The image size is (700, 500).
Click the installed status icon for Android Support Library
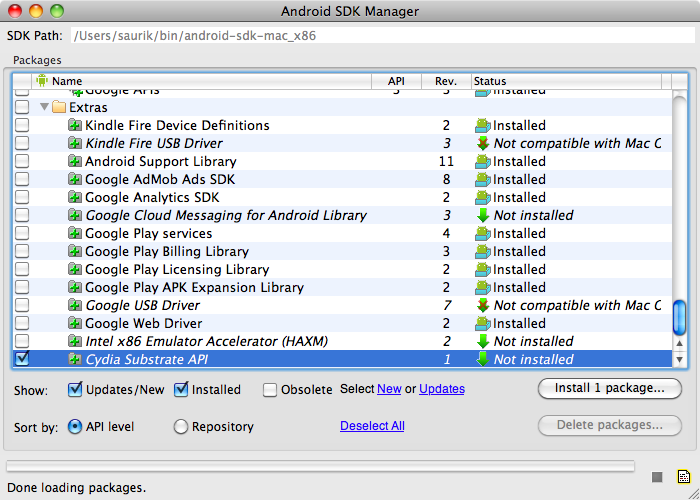coord(483,161)
